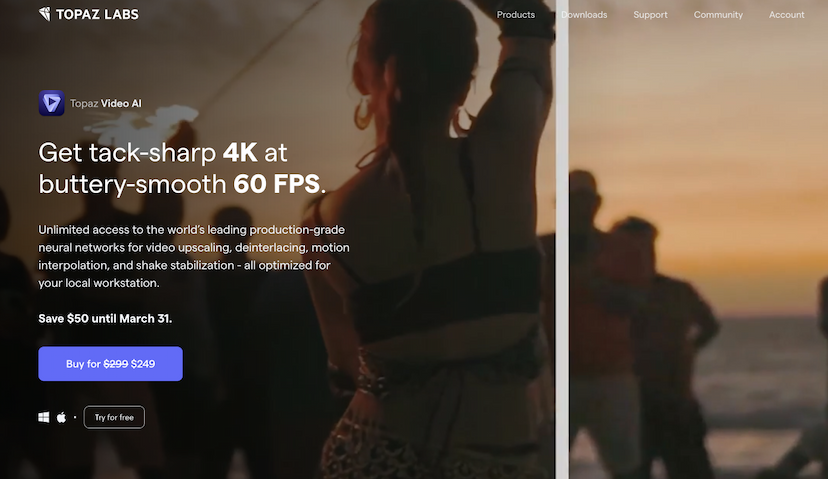Grab the before/after comparison divider bar
Viewport: 828px width, 479px height.
(562, 239)
